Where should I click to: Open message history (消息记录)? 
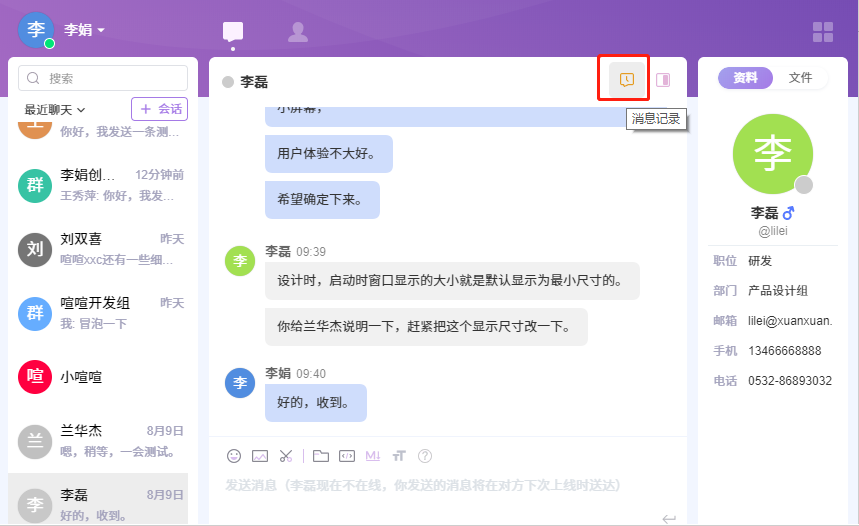[627, 80]
